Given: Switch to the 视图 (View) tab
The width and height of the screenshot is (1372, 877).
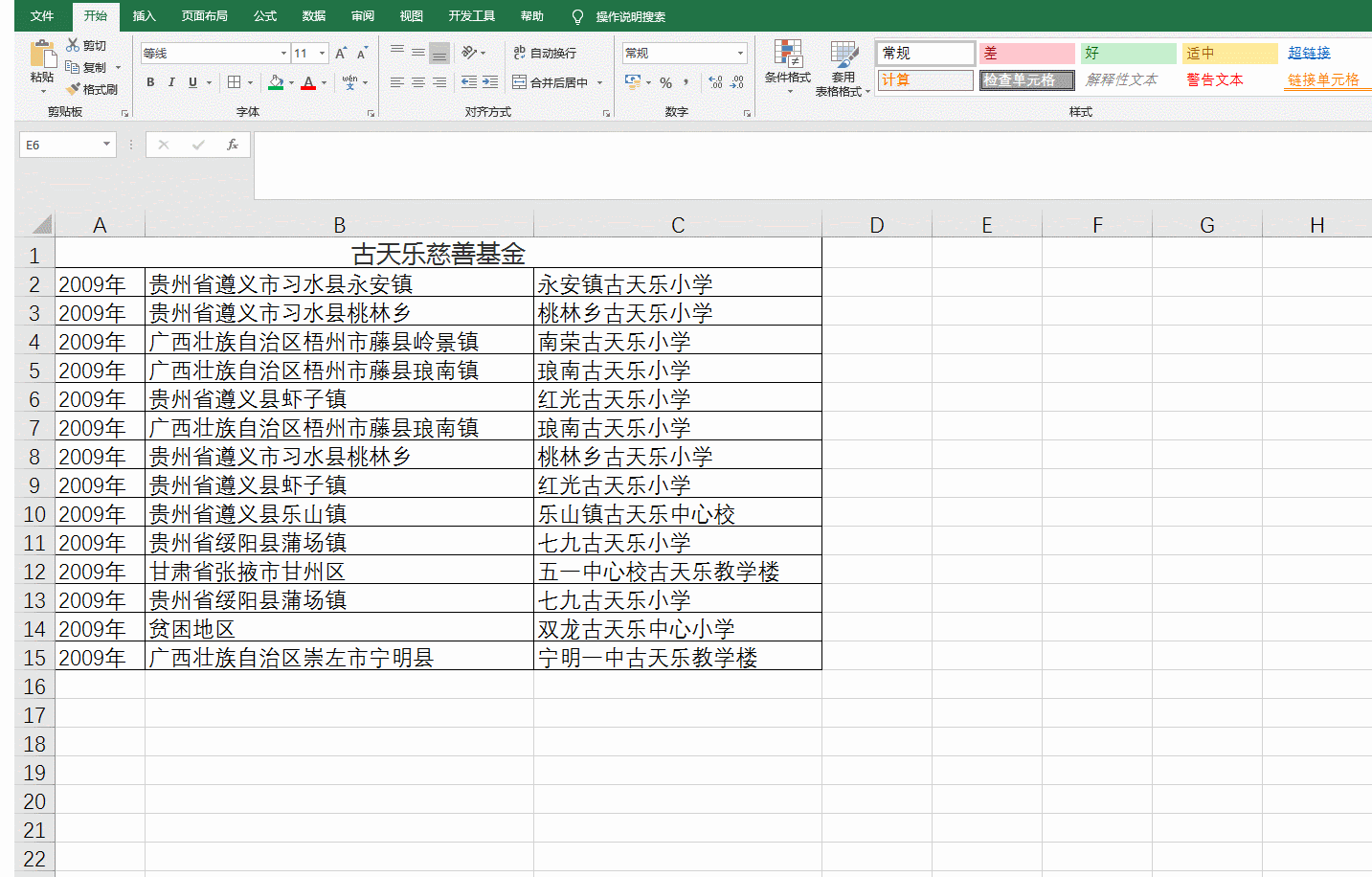Looking at the screenshot, I should tap(412, 16).
